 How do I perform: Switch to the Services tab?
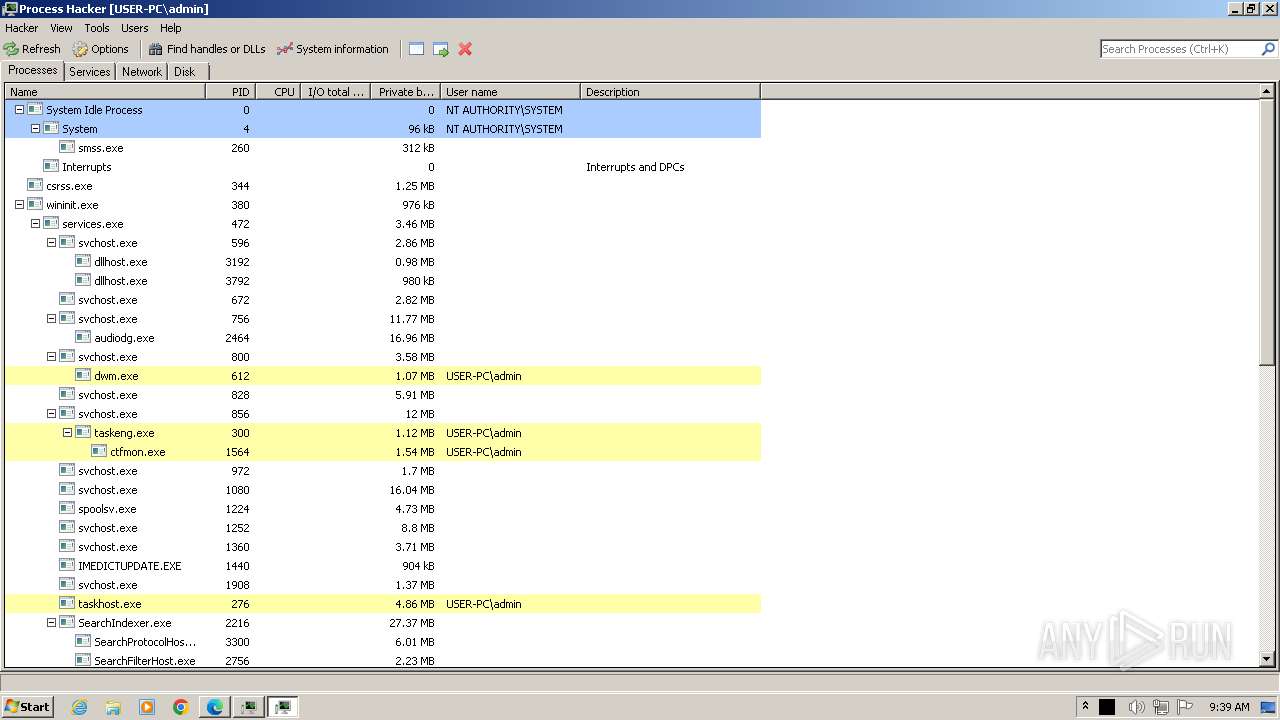click(x=90, y=72)
